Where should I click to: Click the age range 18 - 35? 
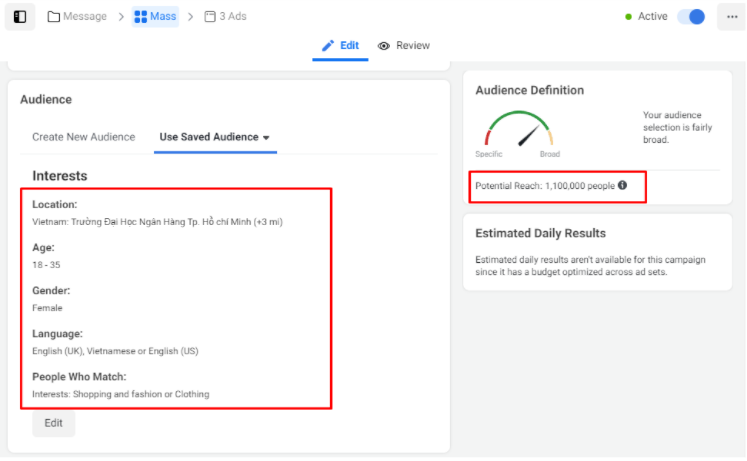coord(46,265)
